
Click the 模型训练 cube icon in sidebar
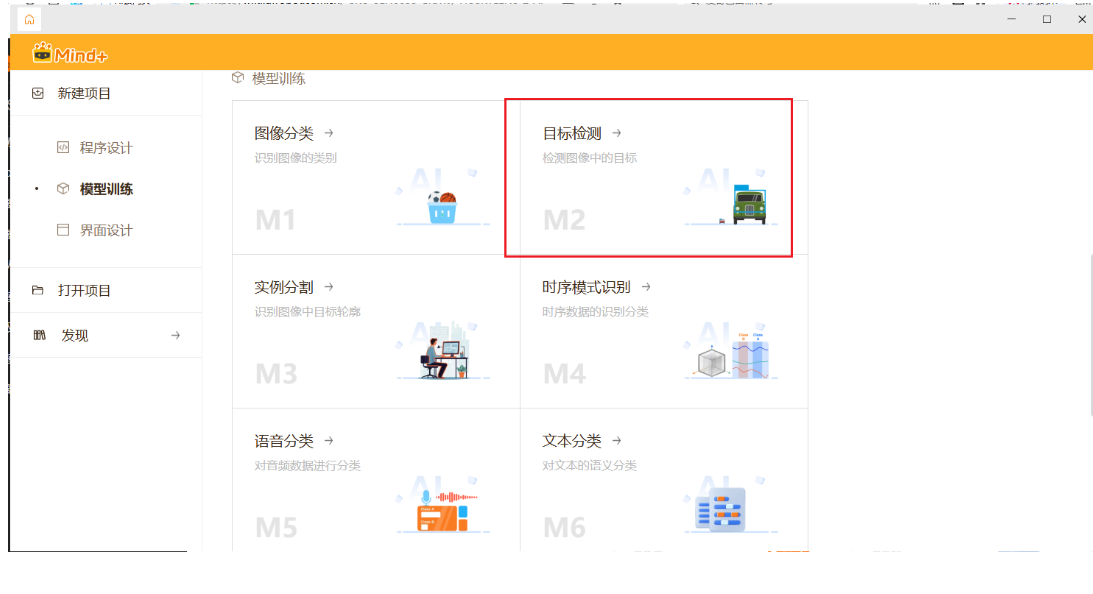click(63, 189)
